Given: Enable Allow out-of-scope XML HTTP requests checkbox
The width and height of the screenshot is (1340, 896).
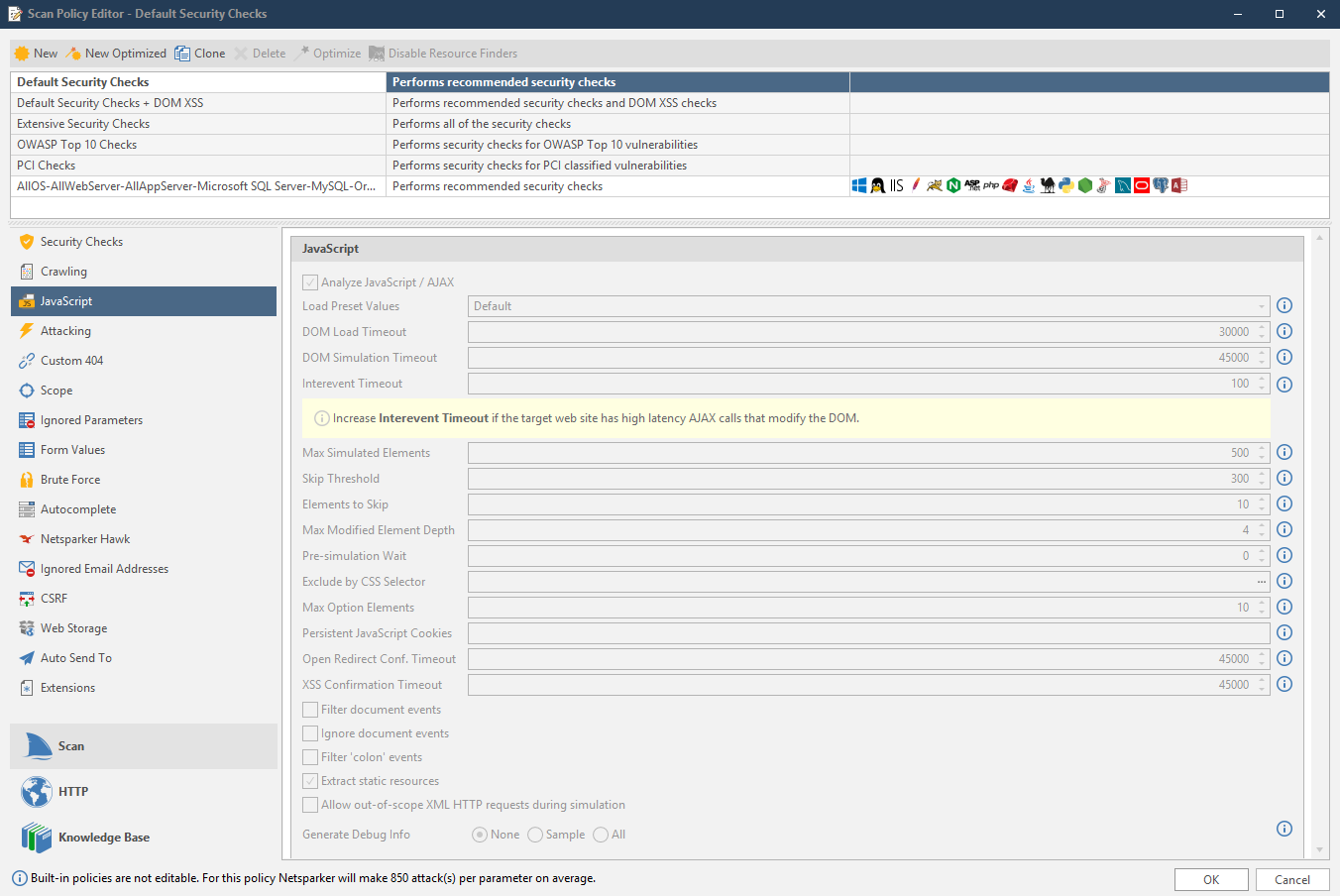Looking at the screenshot, I should pyautogui.click(x=310, y=805).
